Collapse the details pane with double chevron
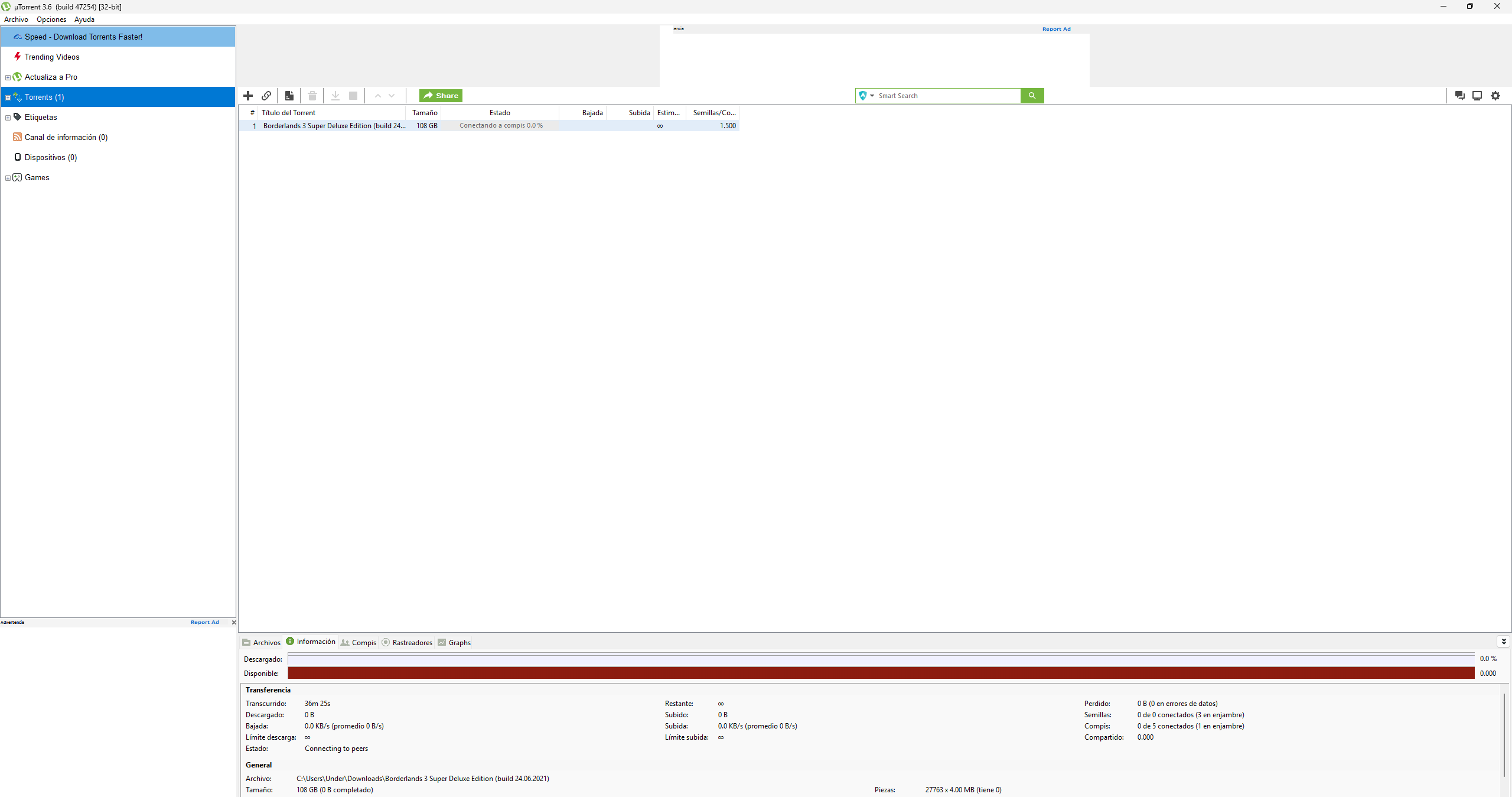This screenshot has height=797, width=1512. pyautogui.click(x=1504, y=642)
